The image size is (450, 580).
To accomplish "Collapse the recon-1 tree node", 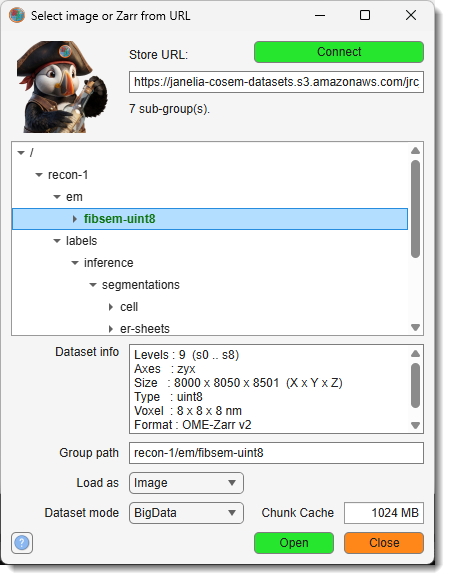I will pyautogui.click(x=39, y=175).
